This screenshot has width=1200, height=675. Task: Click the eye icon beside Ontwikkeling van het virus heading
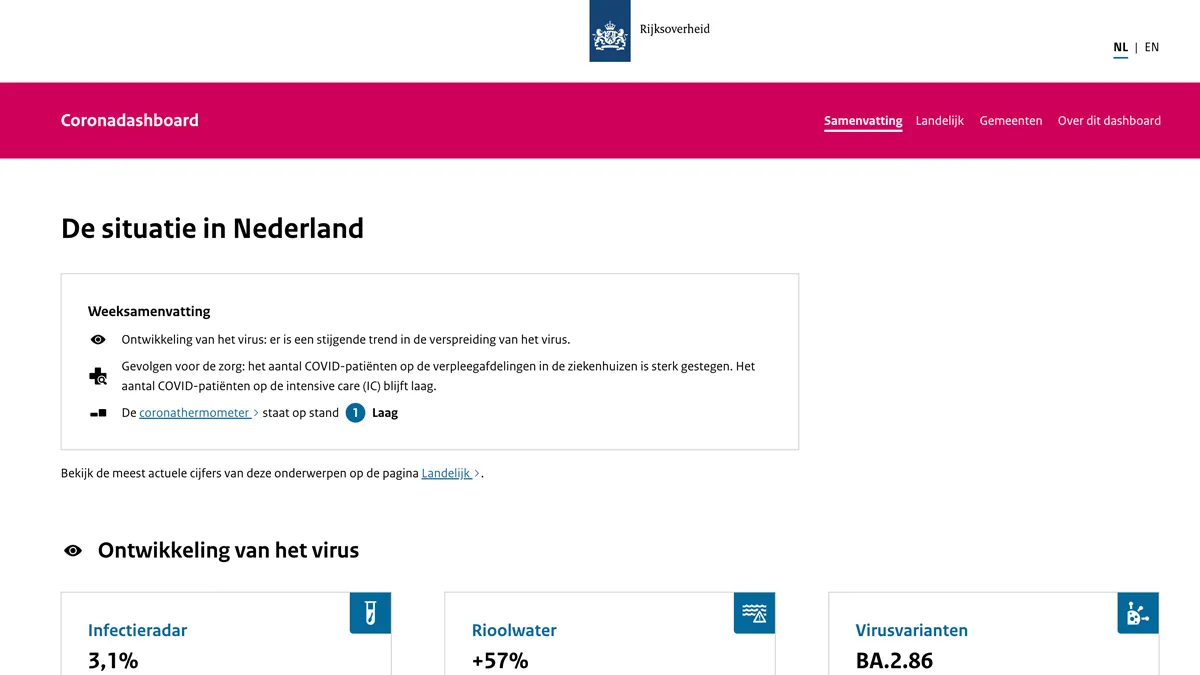[73, 550]
